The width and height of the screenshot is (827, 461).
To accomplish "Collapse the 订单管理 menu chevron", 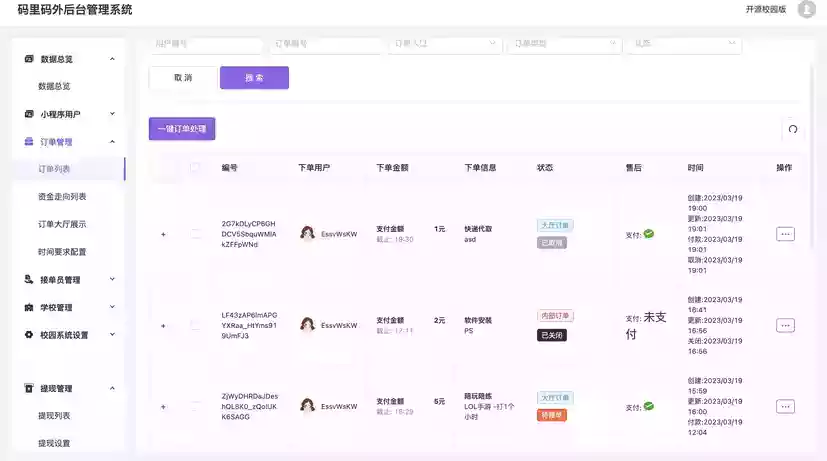I will tap(112, 141).
